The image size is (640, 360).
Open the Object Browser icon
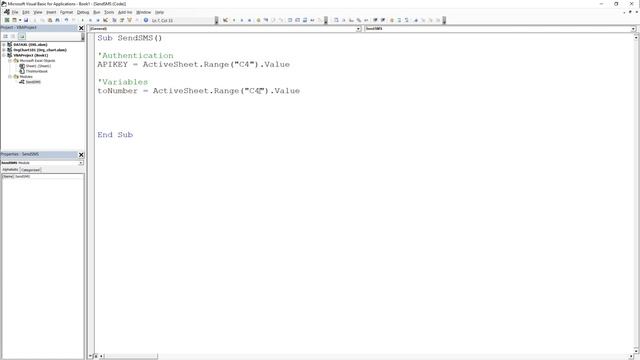pos(129,20)
